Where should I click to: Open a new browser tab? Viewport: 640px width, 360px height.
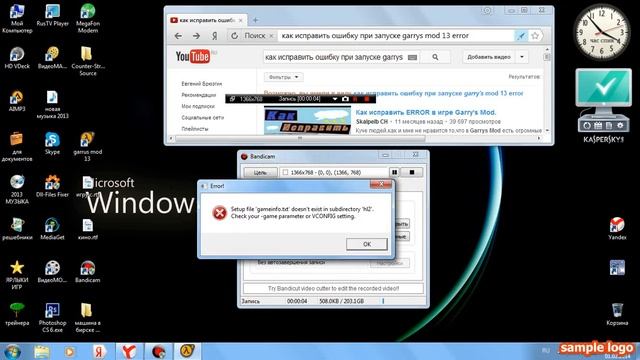click(x=256, y=20)
